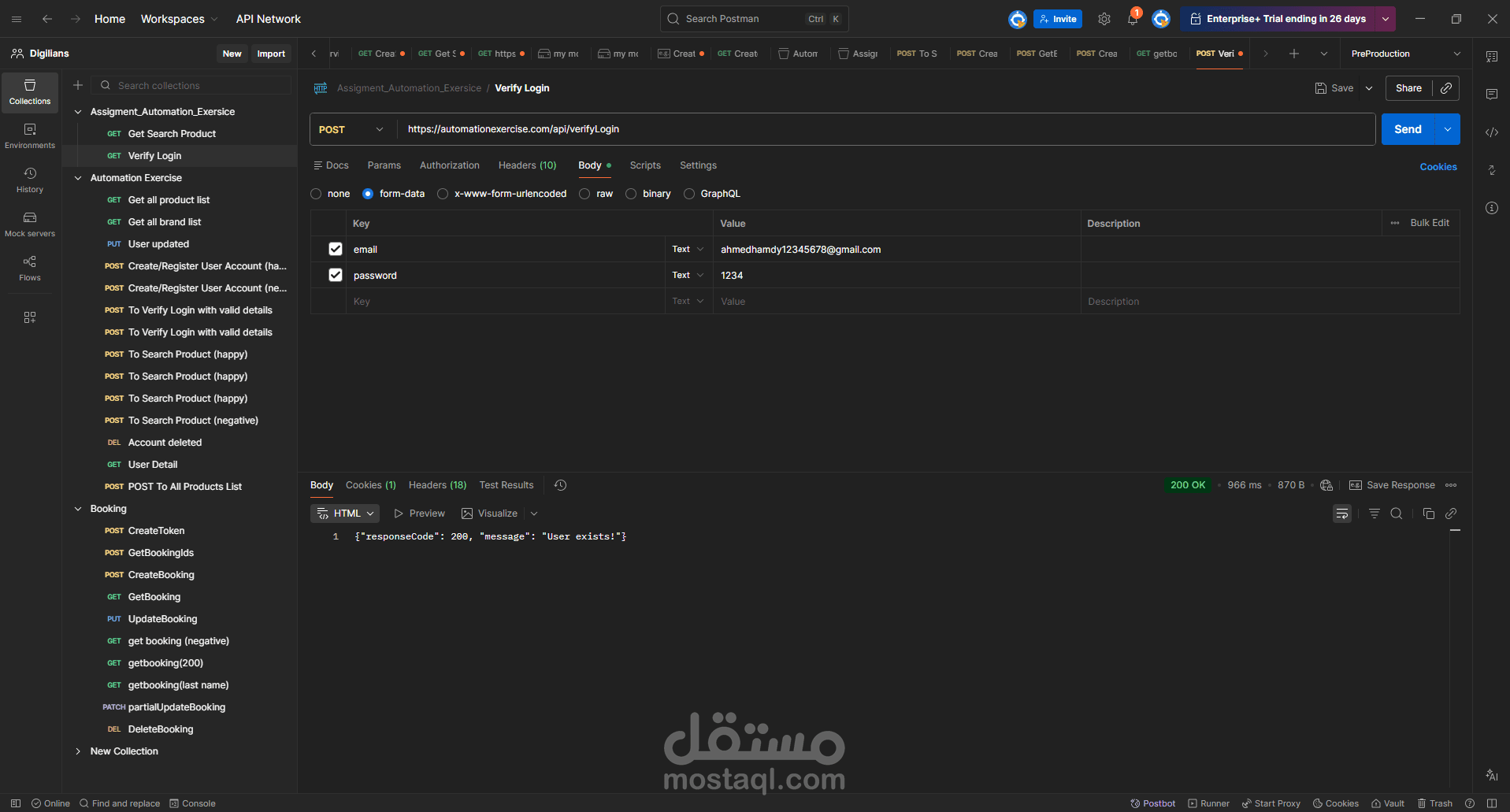Viewport: 1510px width, 812px height.
Task: Collapse the Automation Exercise collection
Action: tap(78, 178)
